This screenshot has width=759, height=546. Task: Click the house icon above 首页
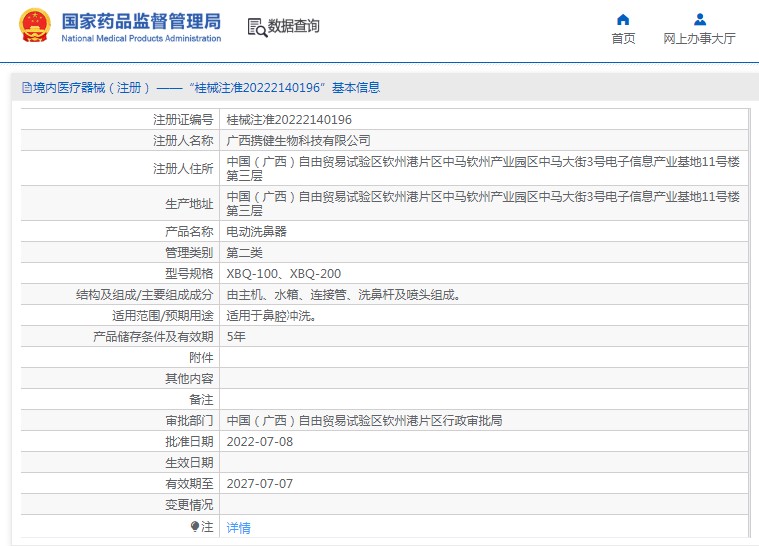point(623,19)
